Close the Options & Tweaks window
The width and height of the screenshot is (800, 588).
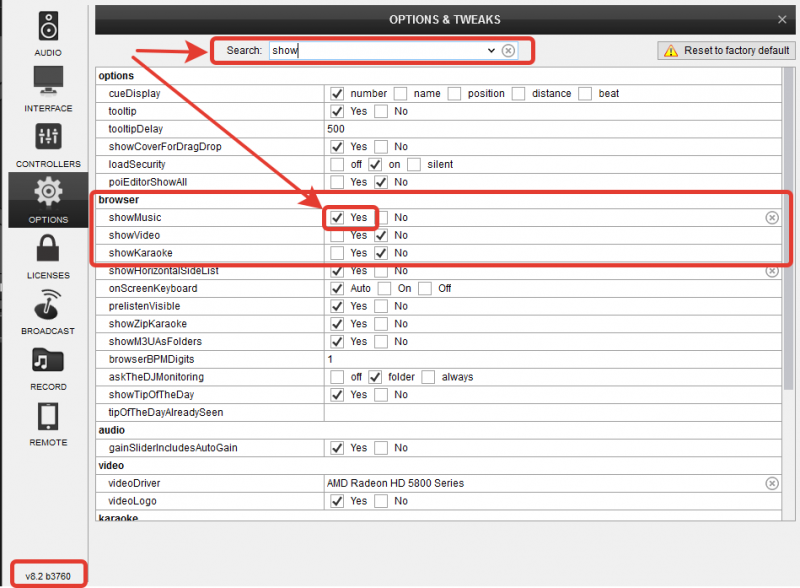click(x=782, y=19)
